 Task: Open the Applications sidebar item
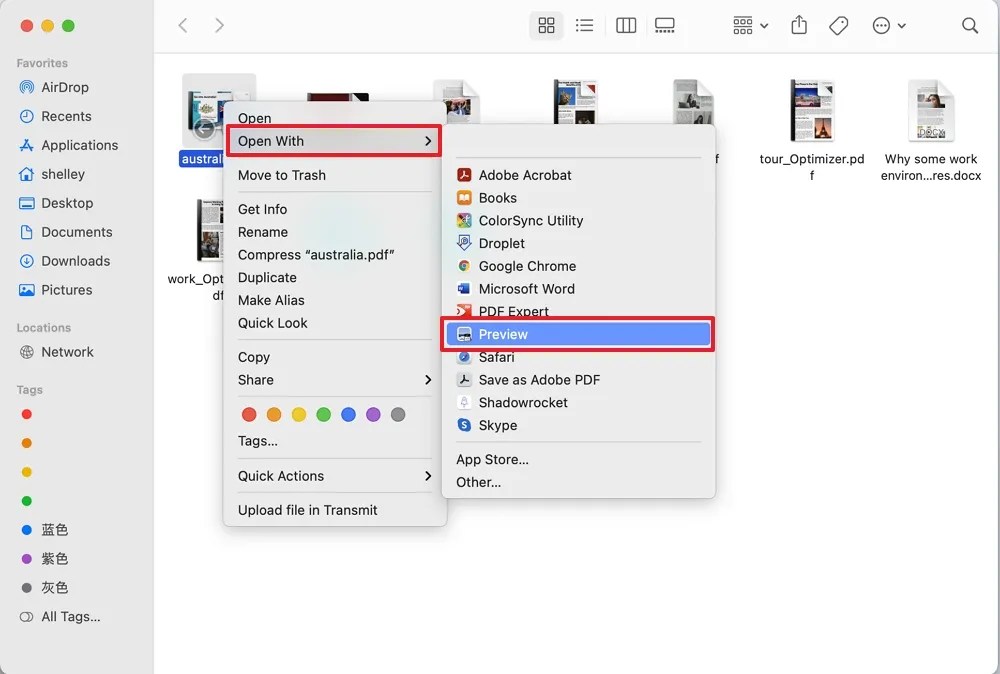click(79, 145)
